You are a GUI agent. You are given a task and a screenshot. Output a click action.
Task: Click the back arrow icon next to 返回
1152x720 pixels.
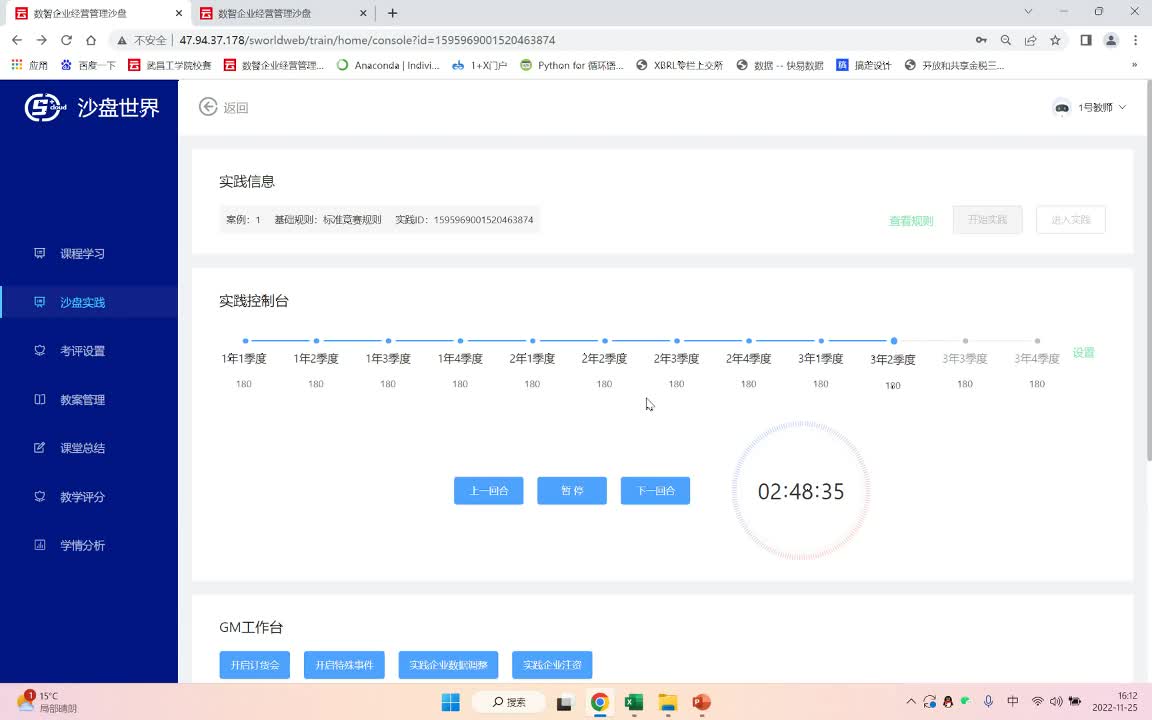pos(208,107)
